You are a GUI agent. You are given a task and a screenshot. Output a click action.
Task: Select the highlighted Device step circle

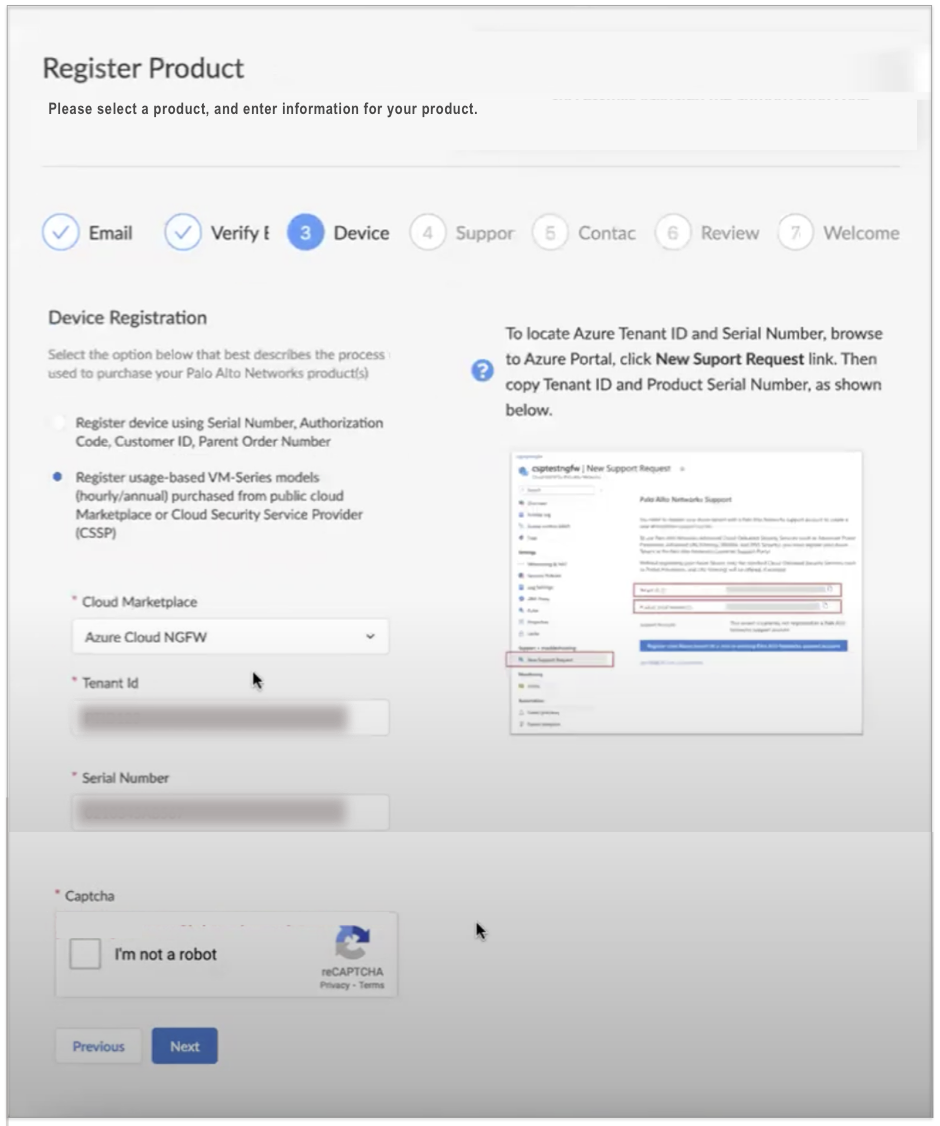tap(304, 231)
